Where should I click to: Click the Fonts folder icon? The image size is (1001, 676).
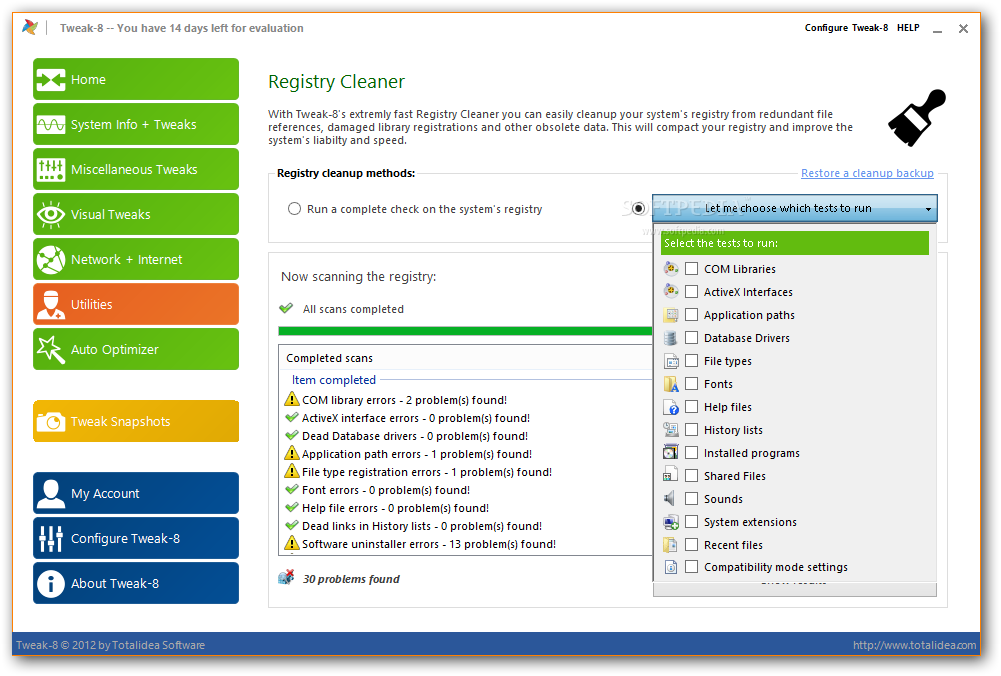(671, 384)
